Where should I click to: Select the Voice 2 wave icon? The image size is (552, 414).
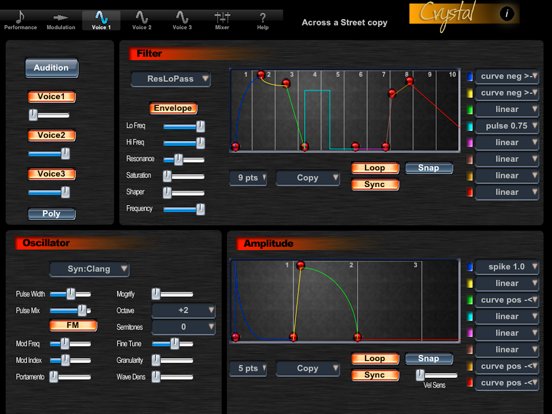coord(142,17)
